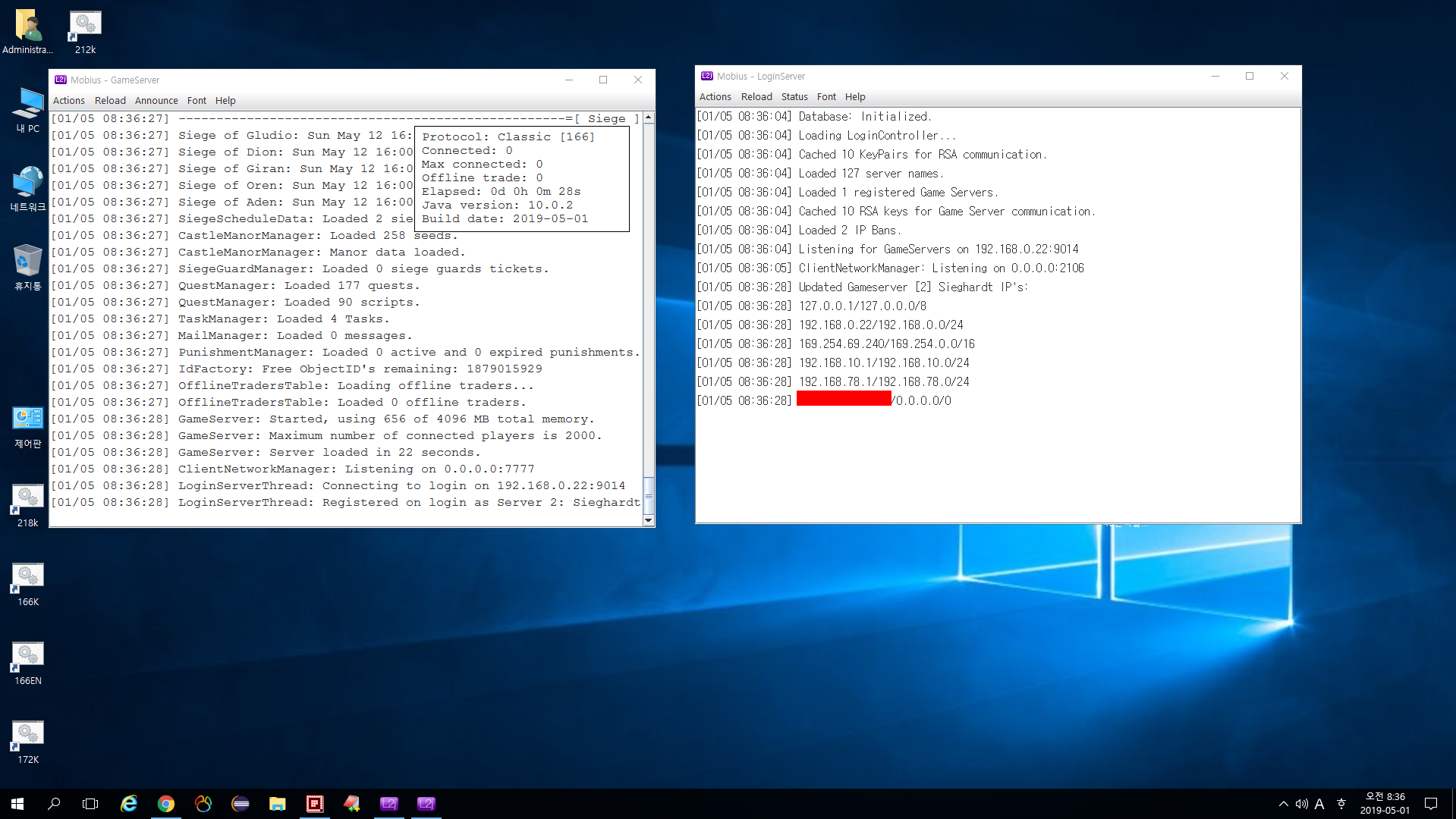Click GameServer log scrollbar up arrow

click(649, 118)
